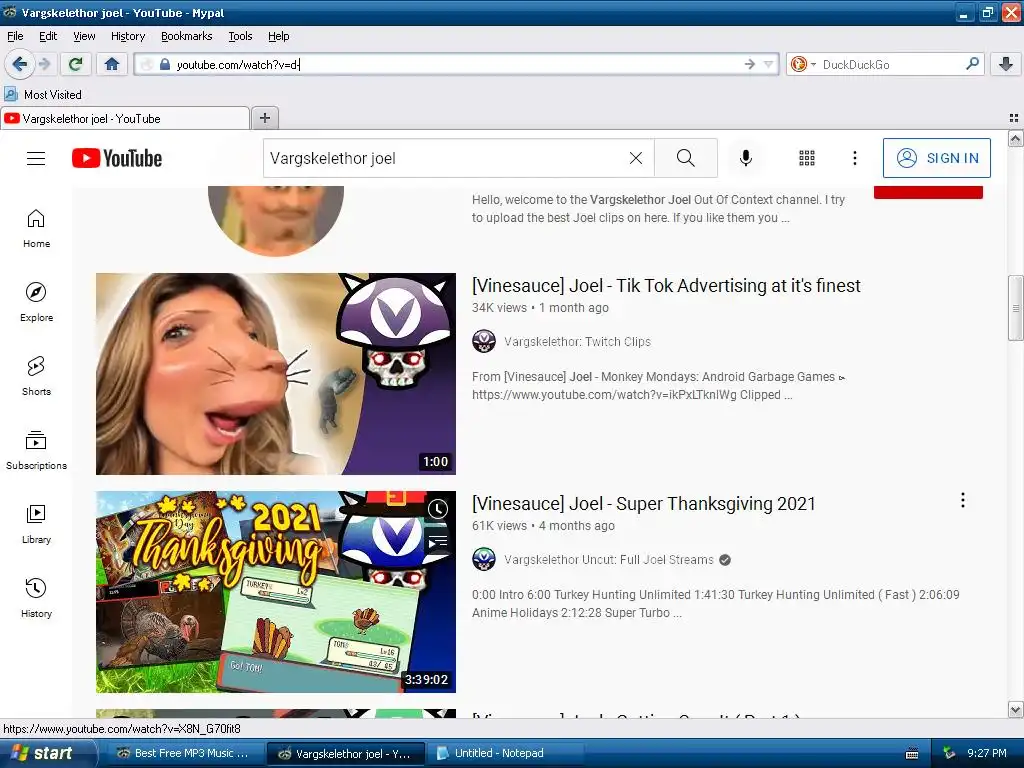Open the File menu
Screen dimensions: 1024x768
tap(15, 36)
